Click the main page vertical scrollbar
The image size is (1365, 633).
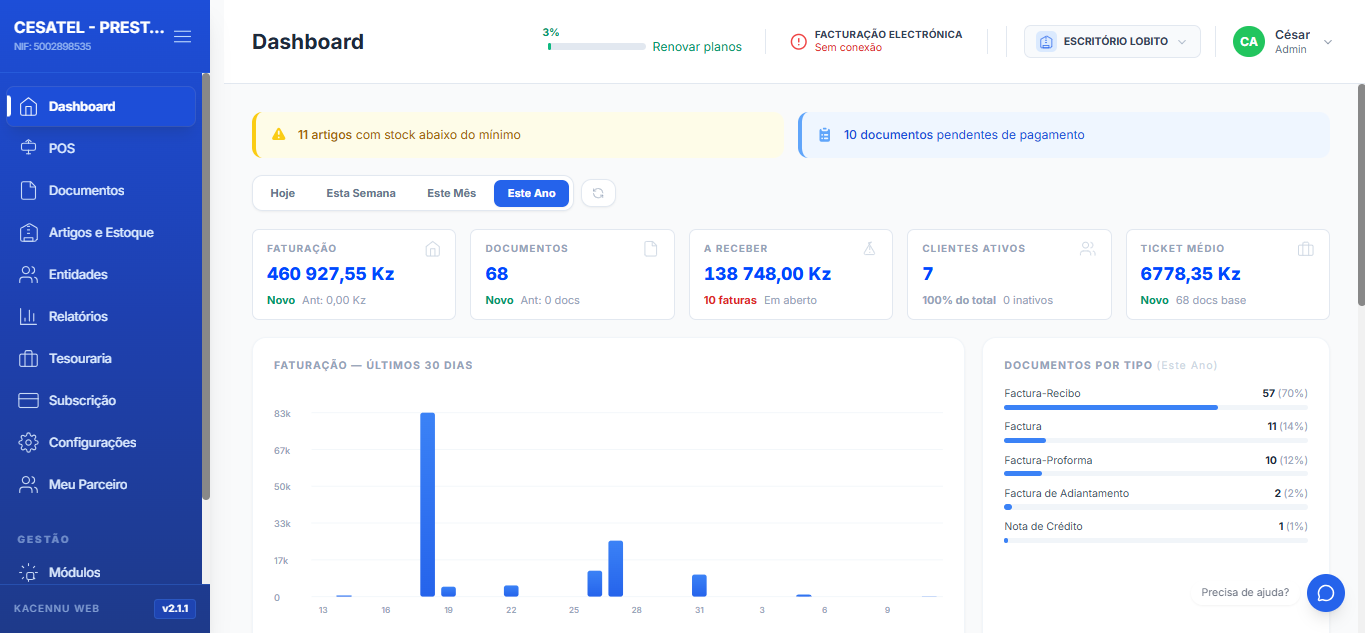[x=1361, y=195]
